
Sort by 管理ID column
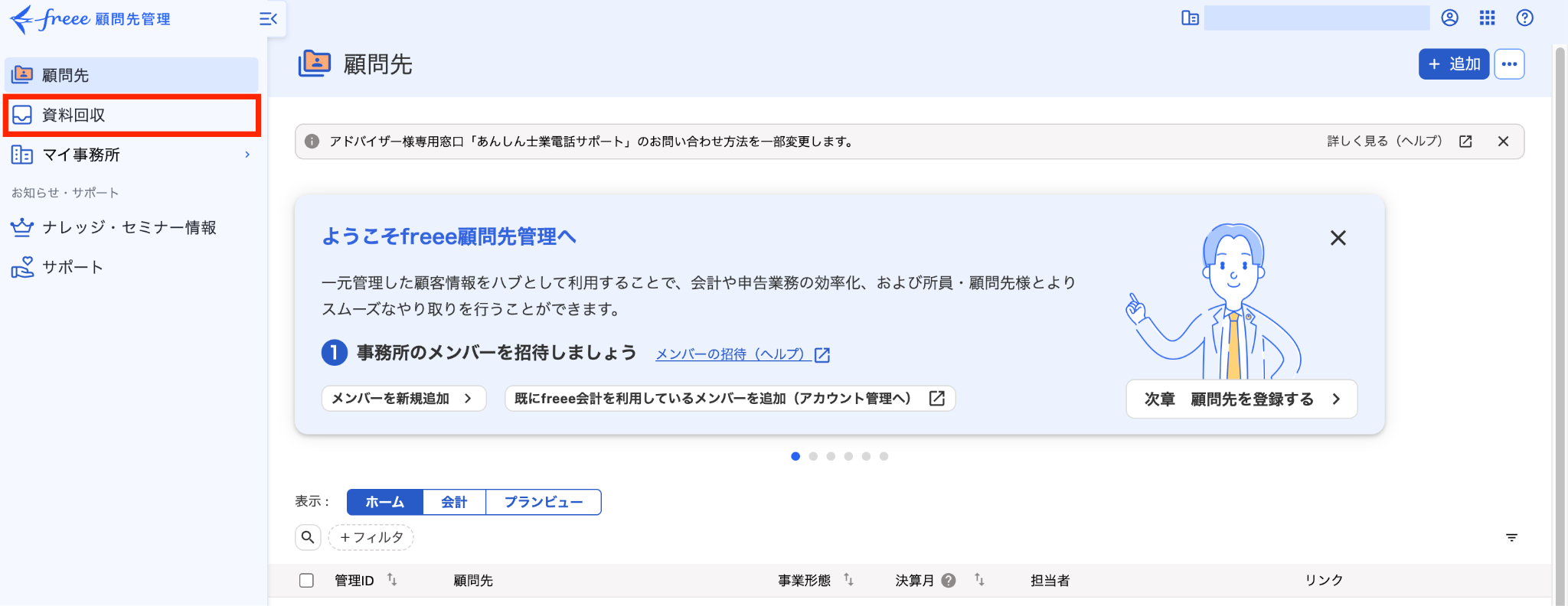pyautogui.click(x=392, y=580)
